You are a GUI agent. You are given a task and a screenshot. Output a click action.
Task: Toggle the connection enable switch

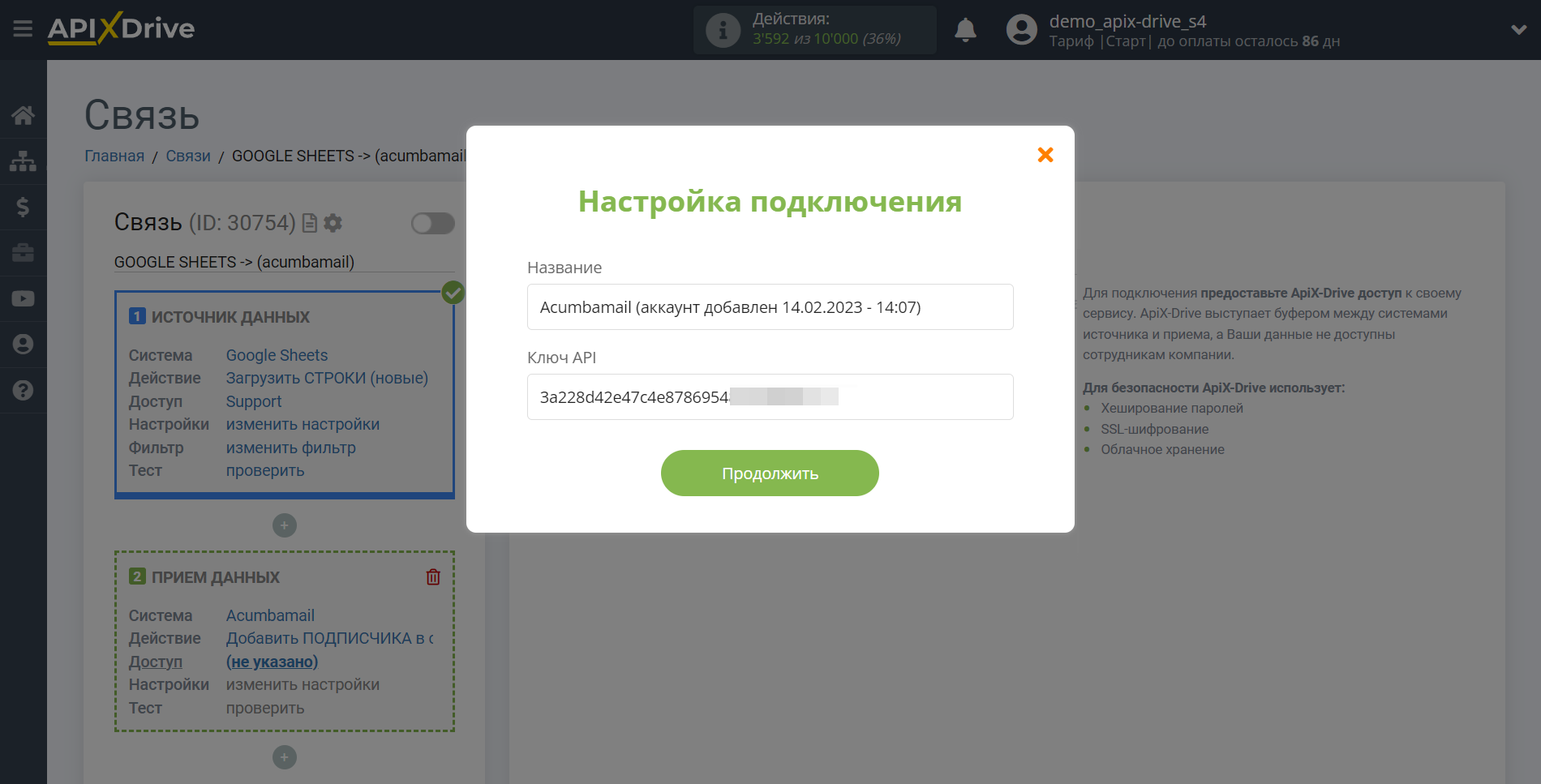point(432,223)
